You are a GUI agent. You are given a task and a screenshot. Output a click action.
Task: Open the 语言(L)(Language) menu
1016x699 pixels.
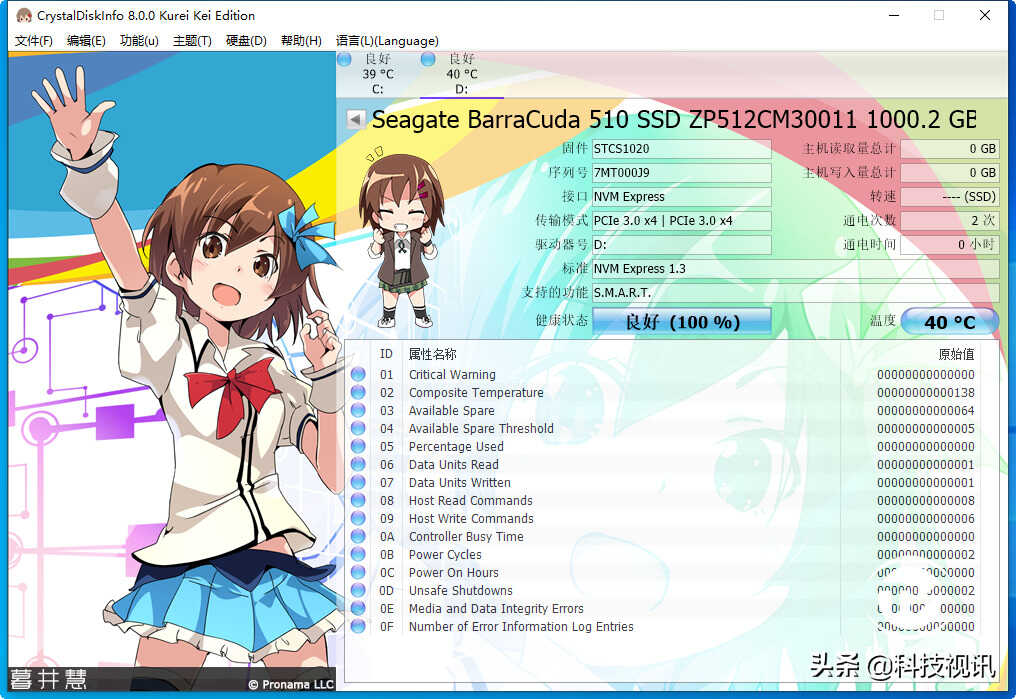point(387,41)
